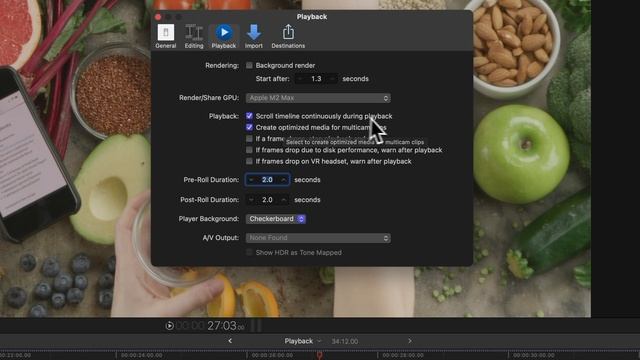Viewport: 640px width, 360px height.
Task: Click the Start after seconds field
Action: [x=316, y=79]
